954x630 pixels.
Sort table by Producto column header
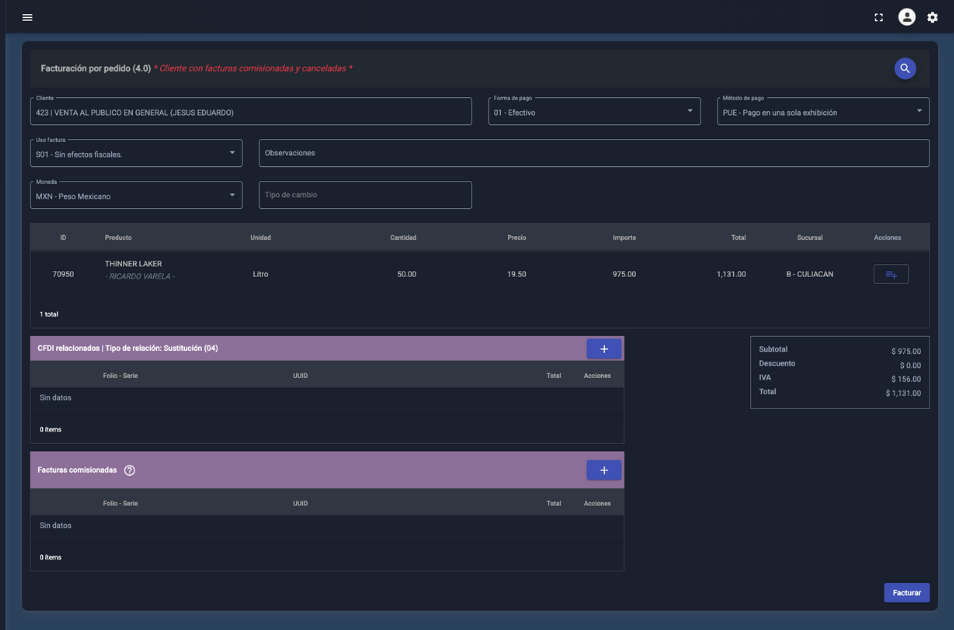[118, 238]
